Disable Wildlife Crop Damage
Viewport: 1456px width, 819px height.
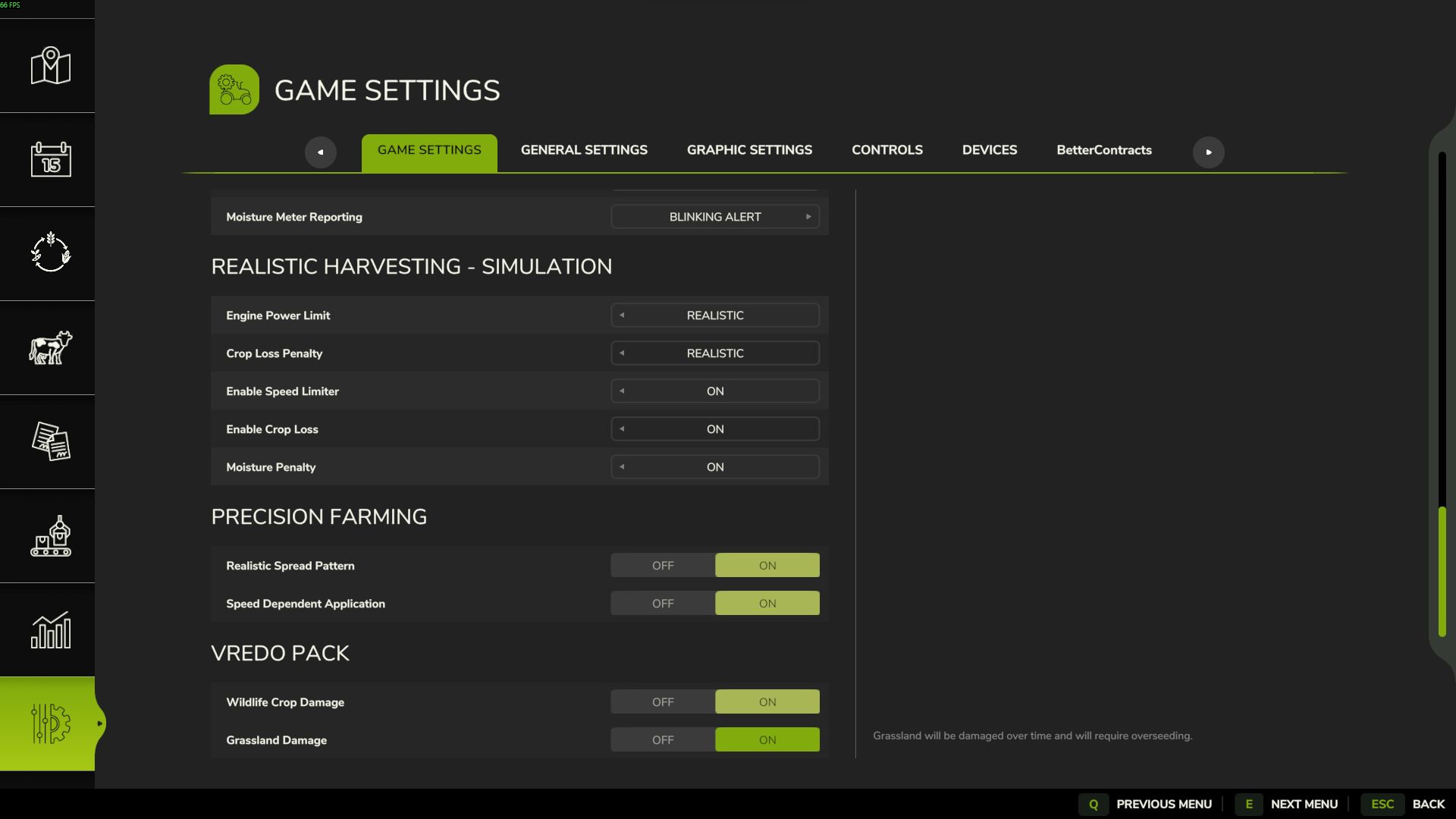[x=661, y=701]
